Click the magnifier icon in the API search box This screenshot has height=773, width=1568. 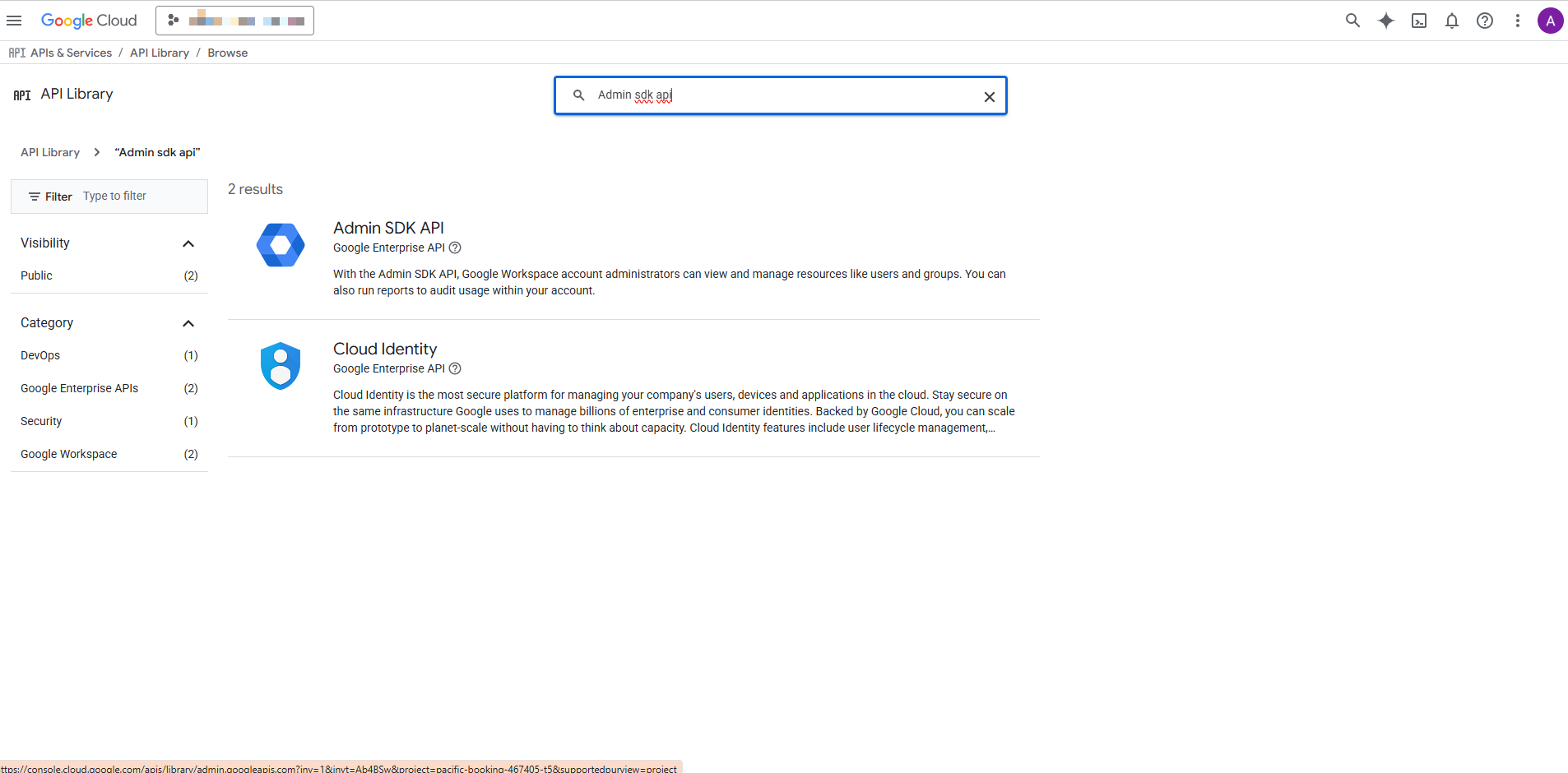tap(579, 95)
